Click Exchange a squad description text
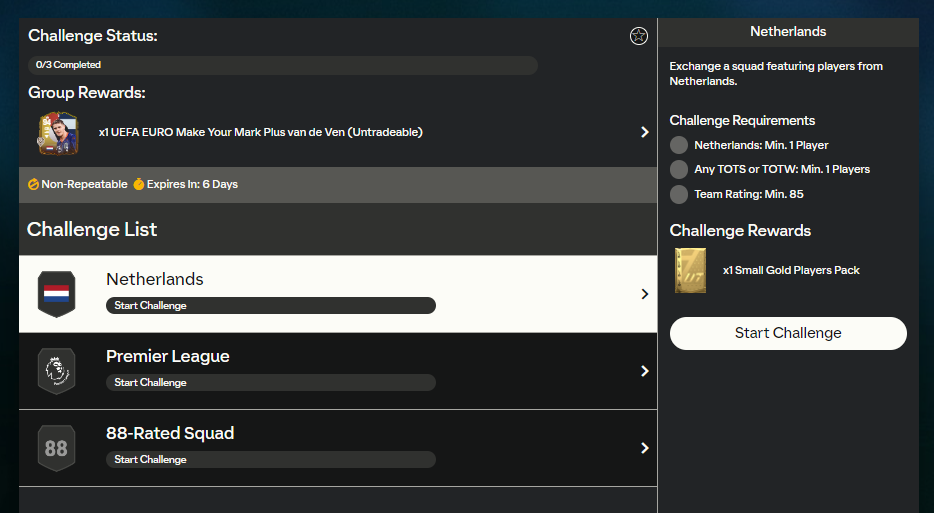The image size is (934, 513). pos(776,74)
